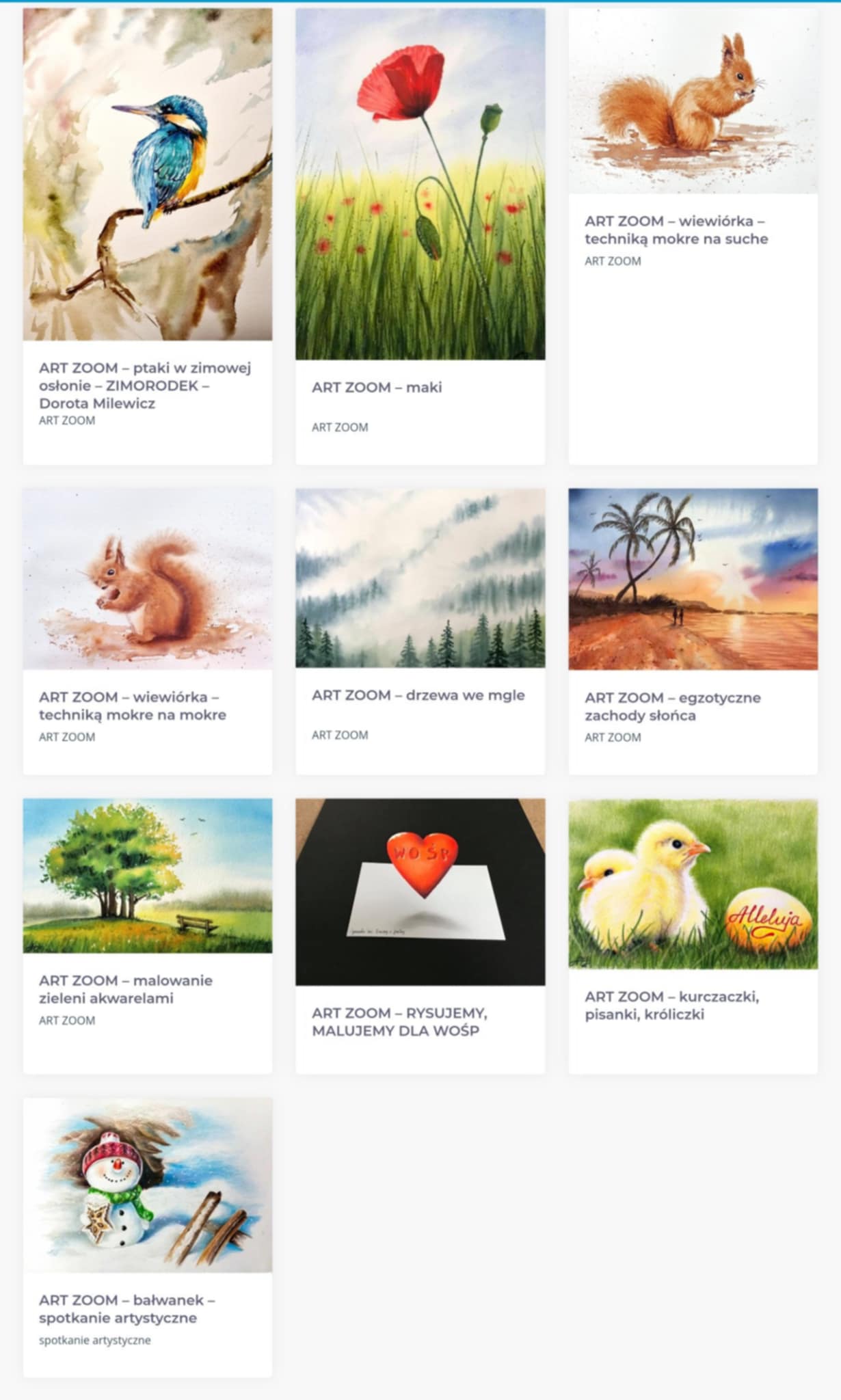
Task: Open the snowman drawing thumbnail
Action: click(148, 1185)
